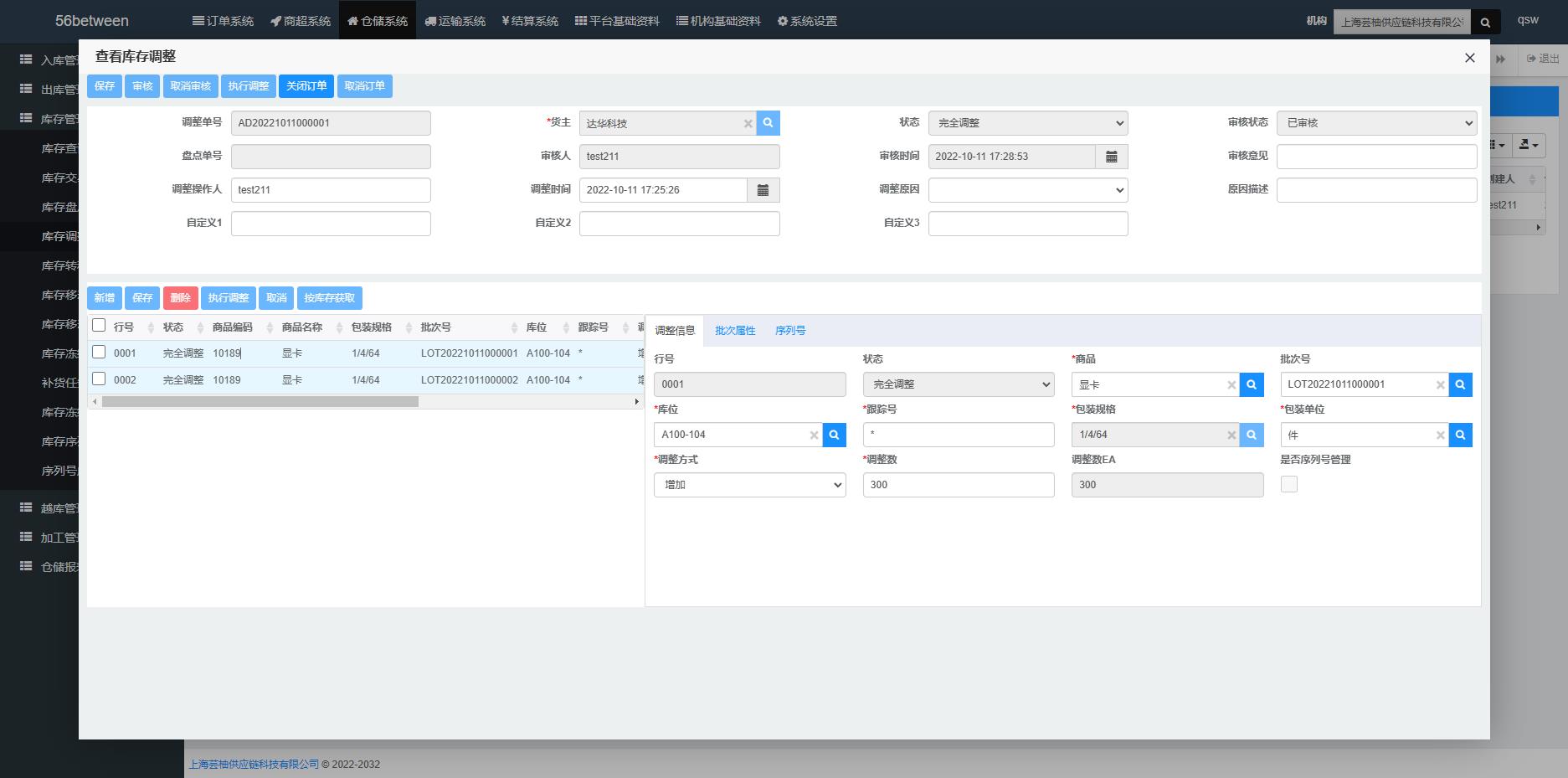This screenshot has height=778, width=1568.
Task: Click the 审核 button
Action: (x=142, y=86)
